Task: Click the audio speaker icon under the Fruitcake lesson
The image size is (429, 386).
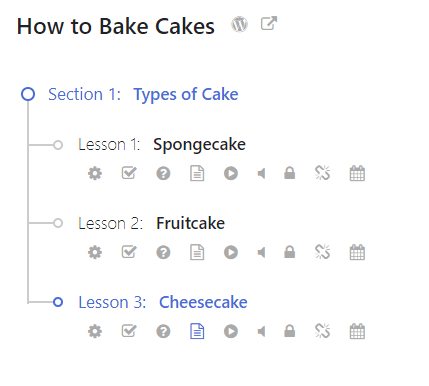Action: click(x=262, y=252)
